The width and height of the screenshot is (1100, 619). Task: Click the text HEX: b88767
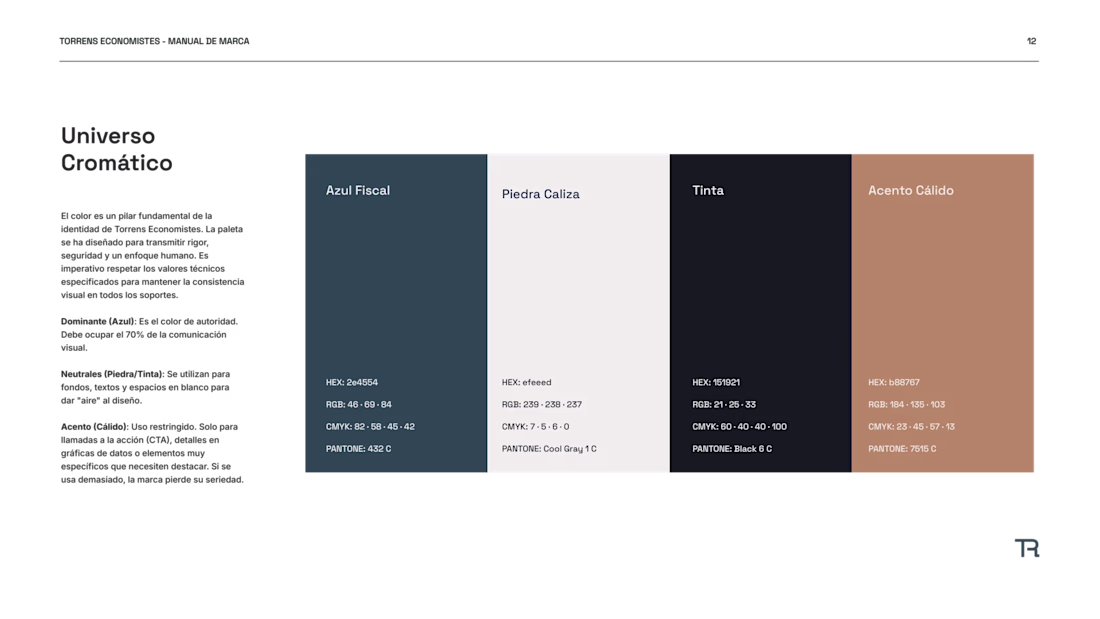[x=894, y=382]
